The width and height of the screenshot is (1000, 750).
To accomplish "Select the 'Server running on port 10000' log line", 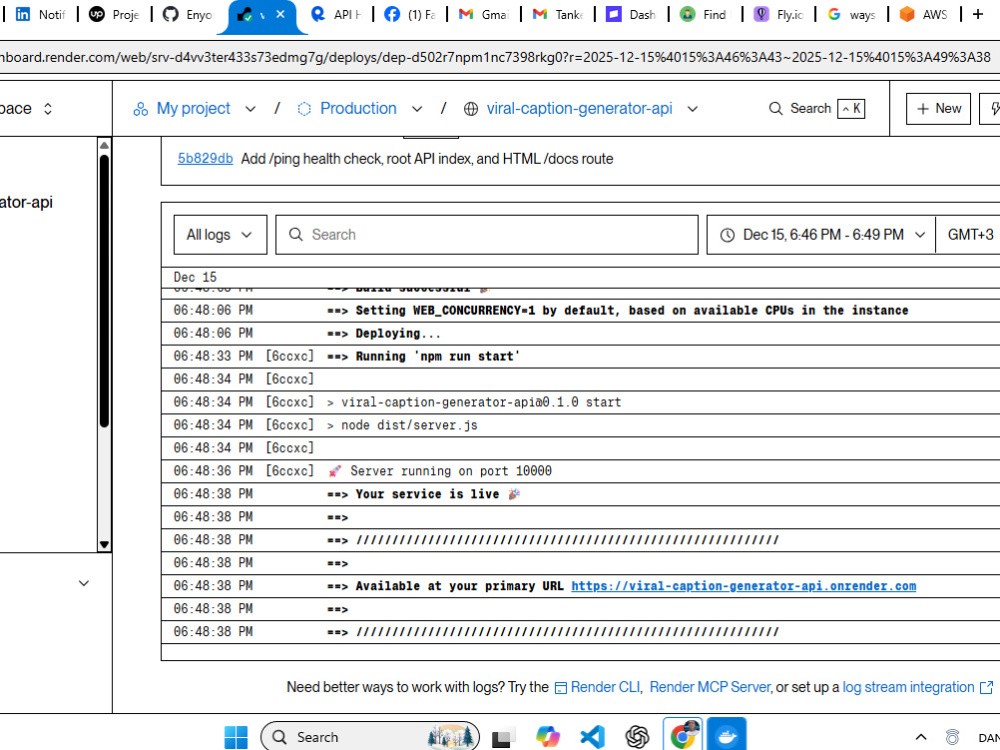I will tap(580, 471).
